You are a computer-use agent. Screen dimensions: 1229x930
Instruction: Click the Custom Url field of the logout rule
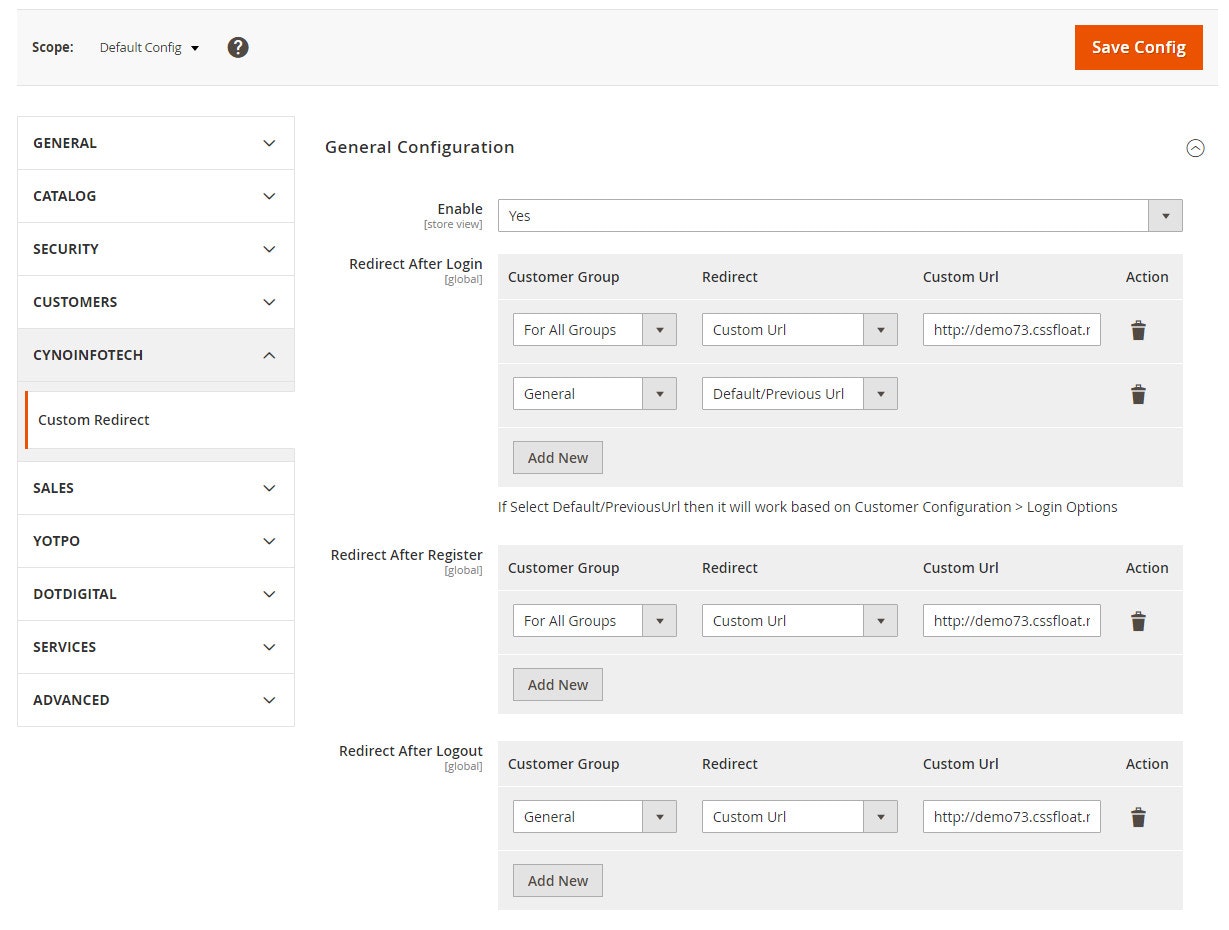point(1011,816)
